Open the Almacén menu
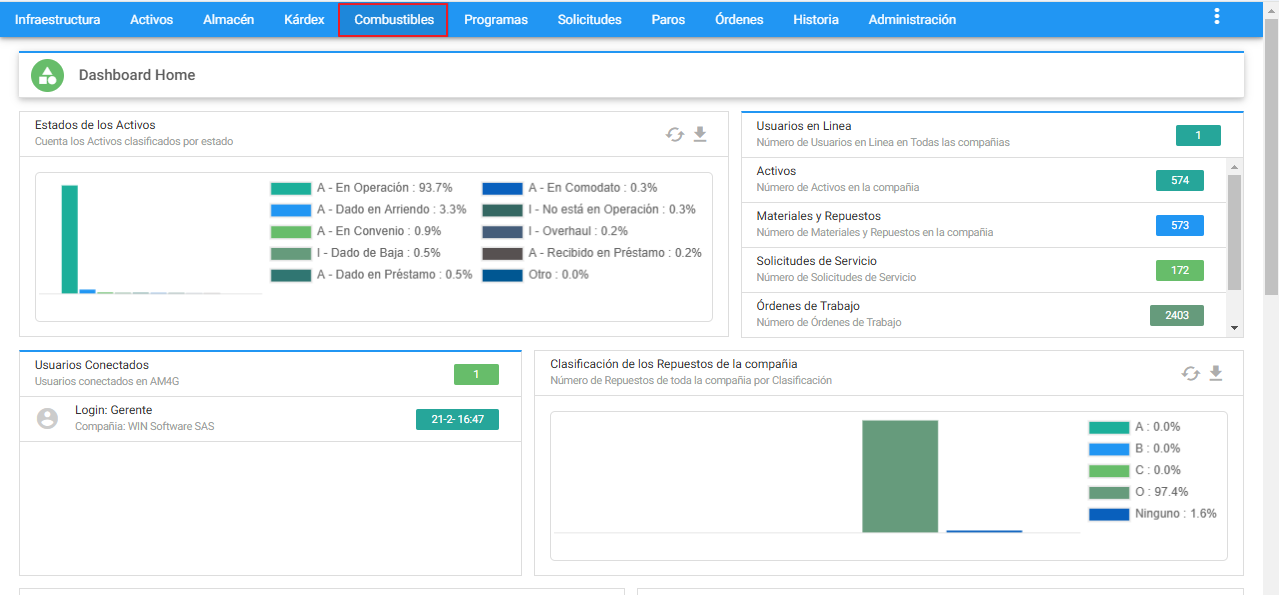1279x595 pixels. click(x=228, y=20)
